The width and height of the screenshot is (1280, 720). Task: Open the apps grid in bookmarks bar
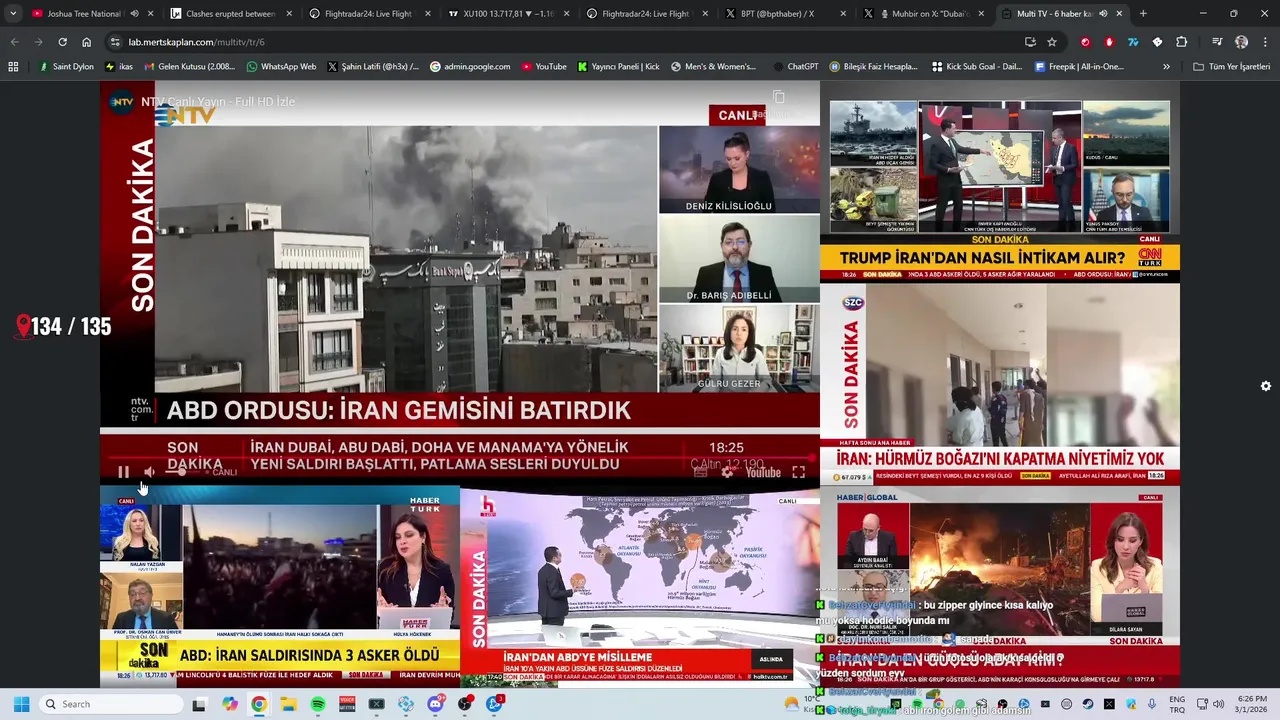13,67
